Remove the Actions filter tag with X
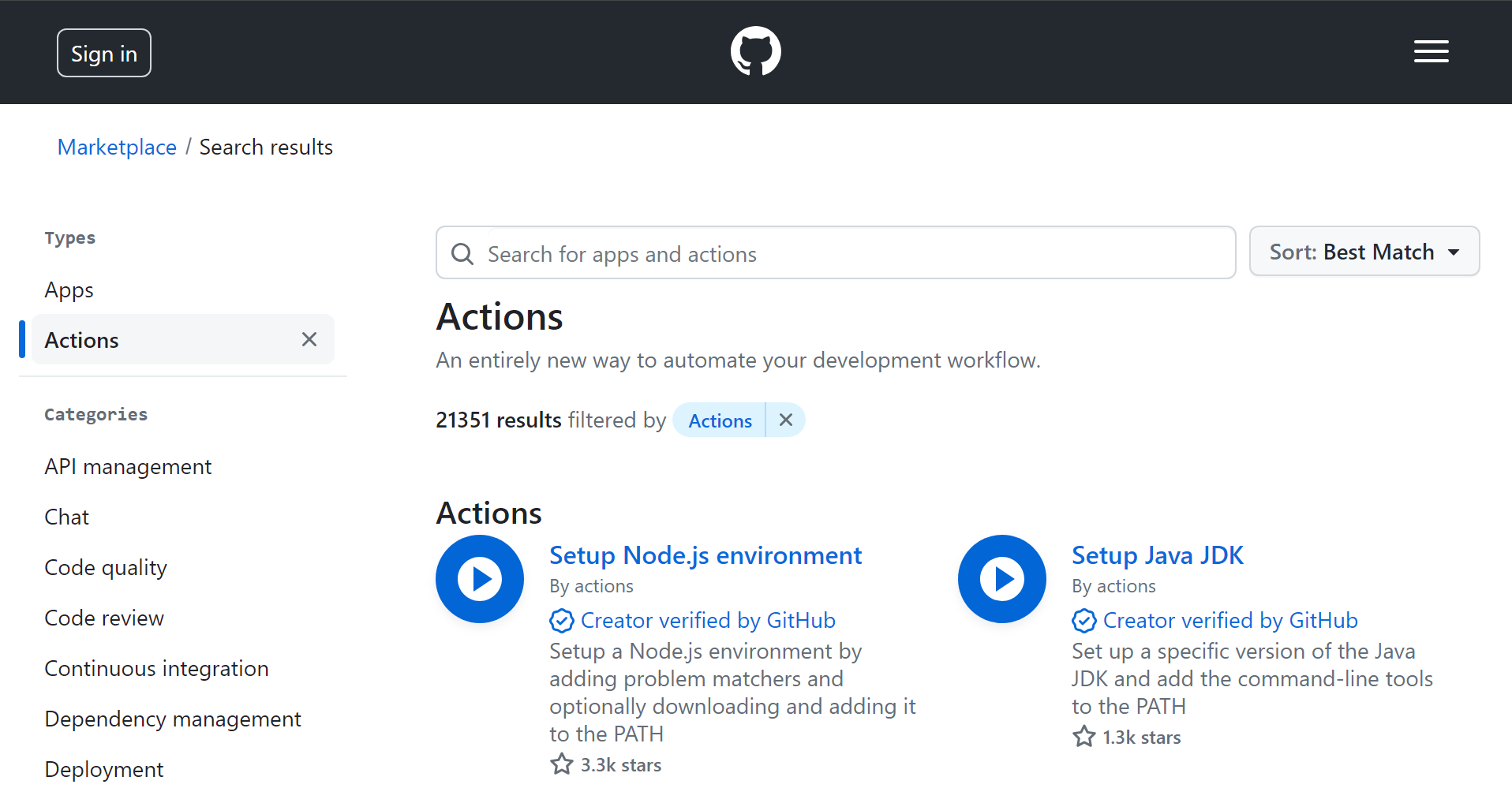The height and width of the screenshot is (788, 1512). click(x=785, y=420)
